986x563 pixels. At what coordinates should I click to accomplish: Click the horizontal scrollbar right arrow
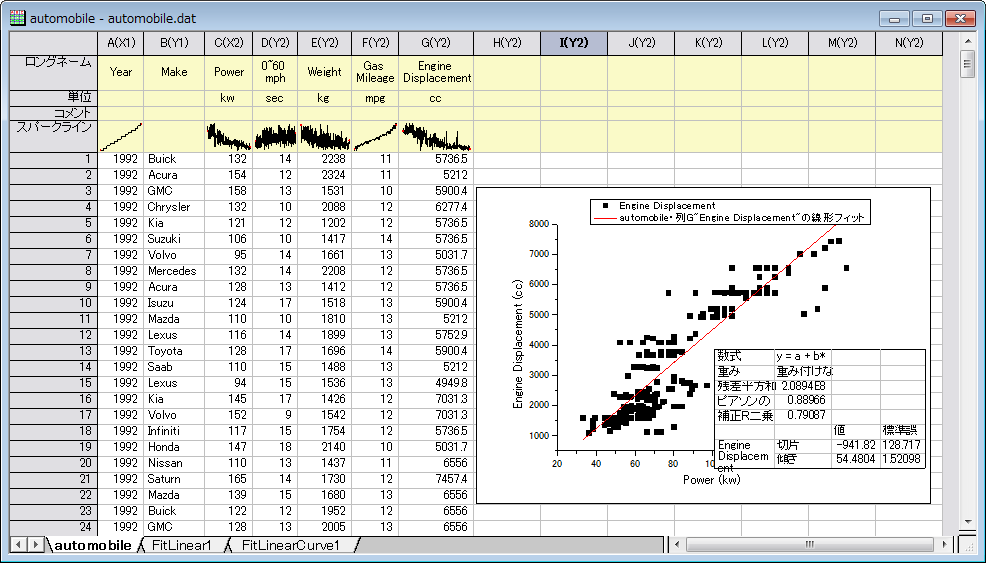click(x=944, y=544)
